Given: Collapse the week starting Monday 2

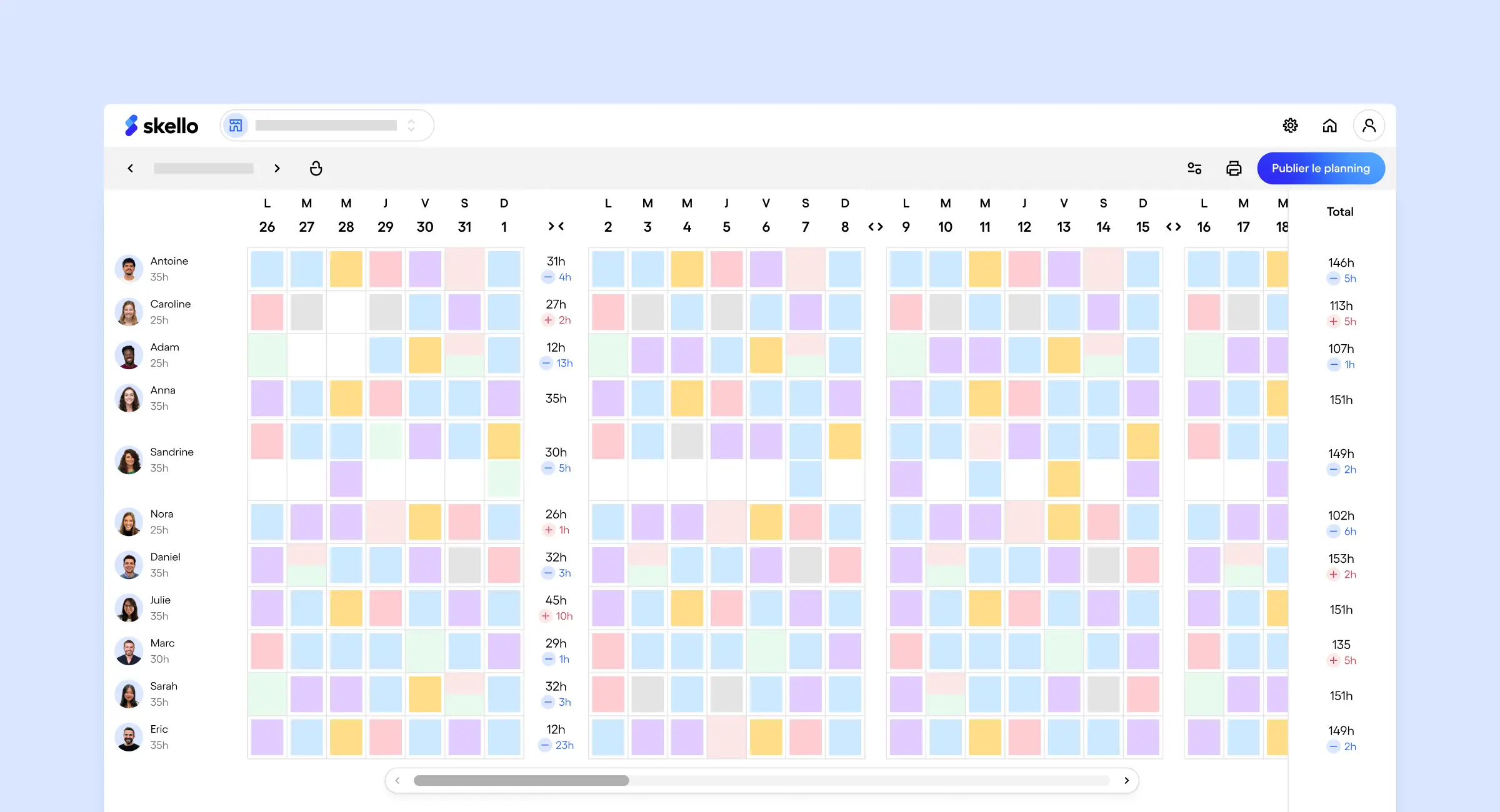Looking at the screenshot, I should click(555, 227).
